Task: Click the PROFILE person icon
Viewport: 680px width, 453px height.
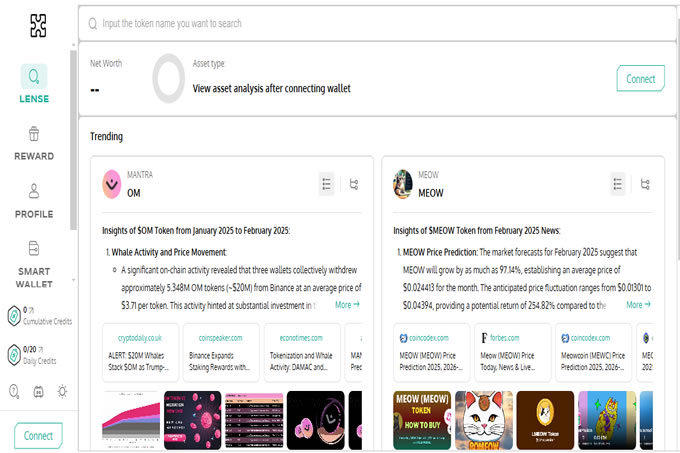Action: pyautogui.click(x=34, y=191)
